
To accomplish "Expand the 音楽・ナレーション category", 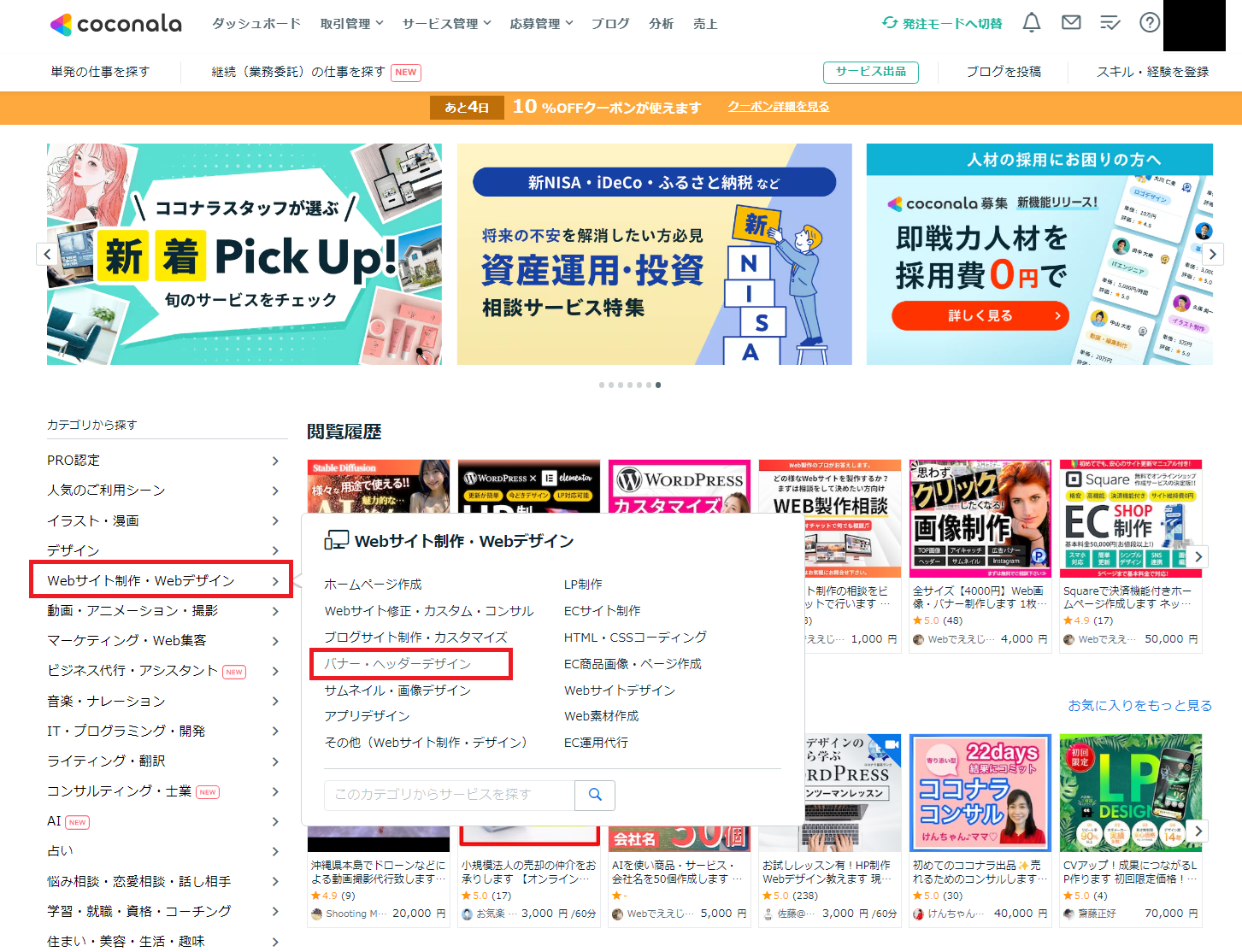I will coord(163,702).
